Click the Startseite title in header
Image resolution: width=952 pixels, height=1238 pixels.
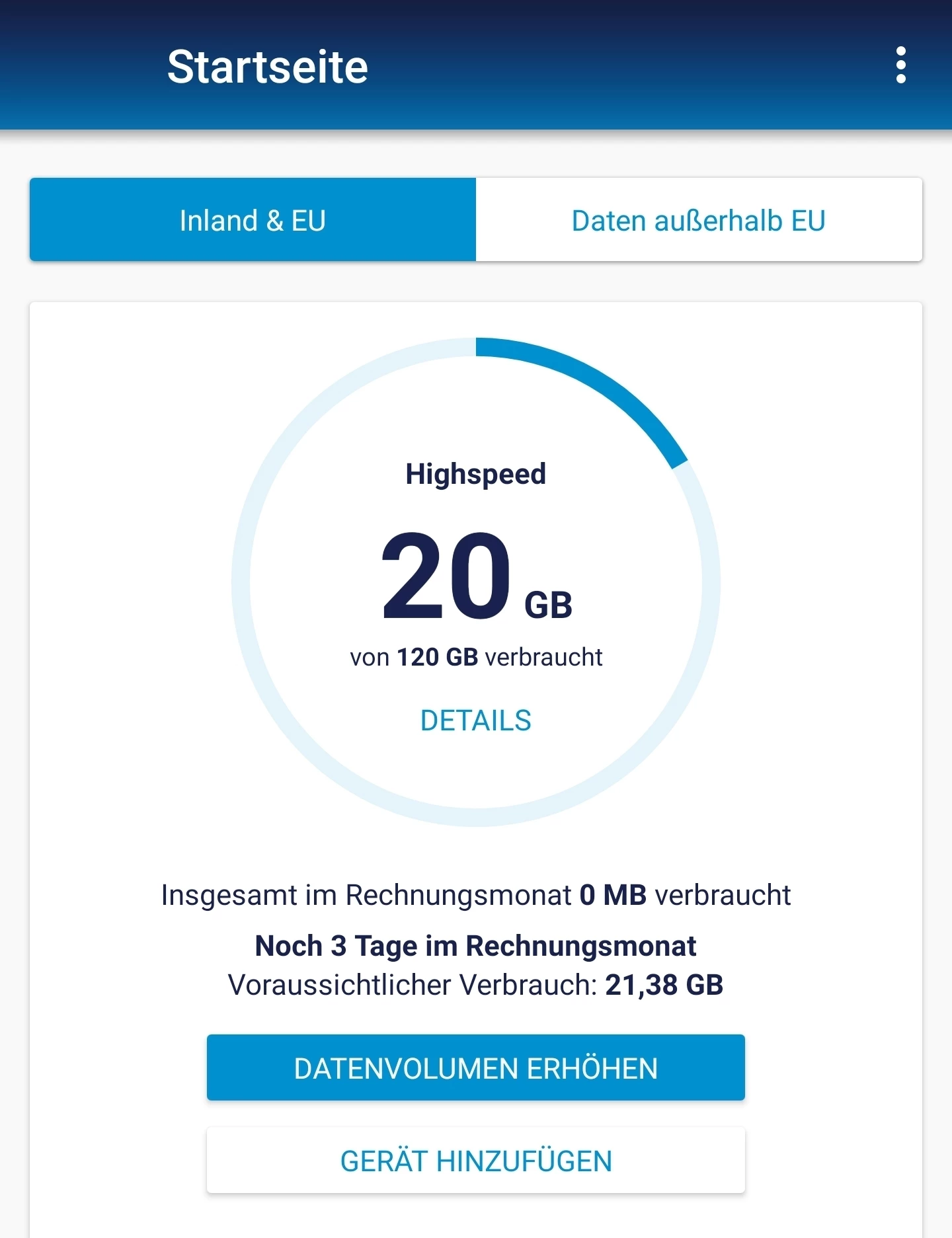pos(268,67)
